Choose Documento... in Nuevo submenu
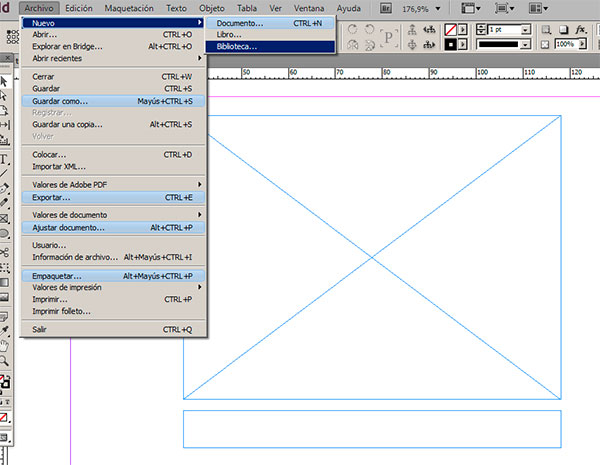600x465 pixels. pos(270,23)
